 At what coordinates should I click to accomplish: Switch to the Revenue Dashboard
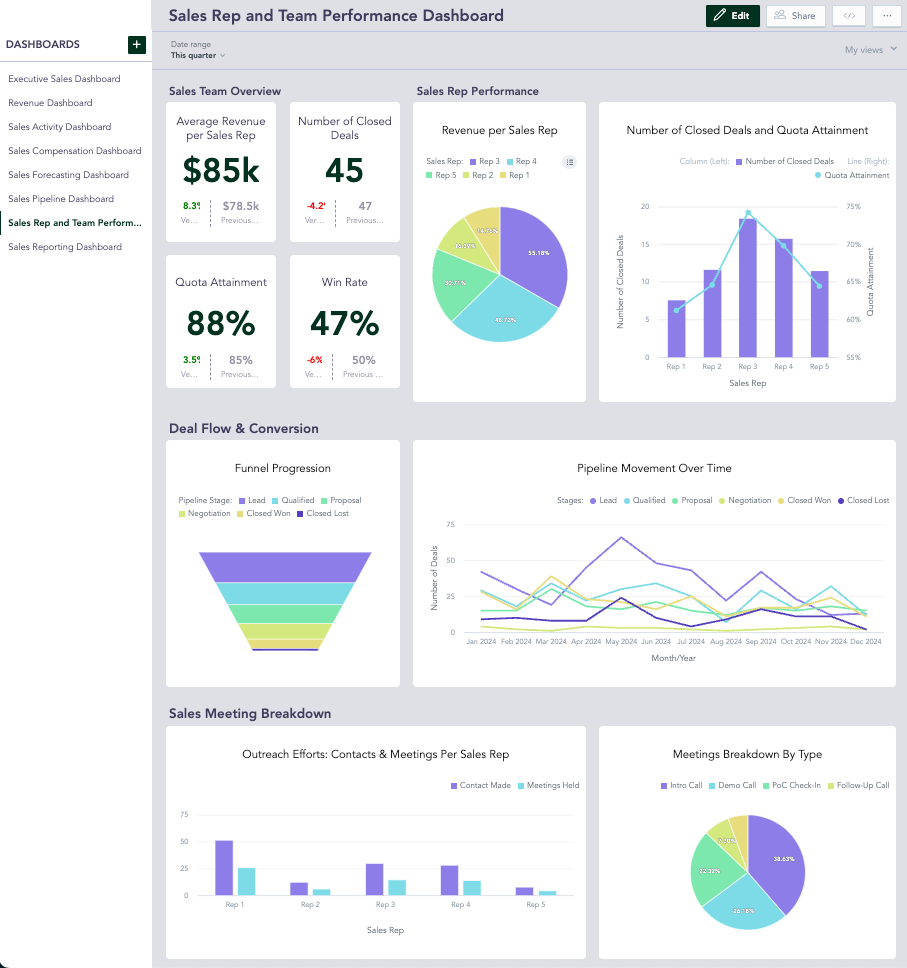click(50, 102)
